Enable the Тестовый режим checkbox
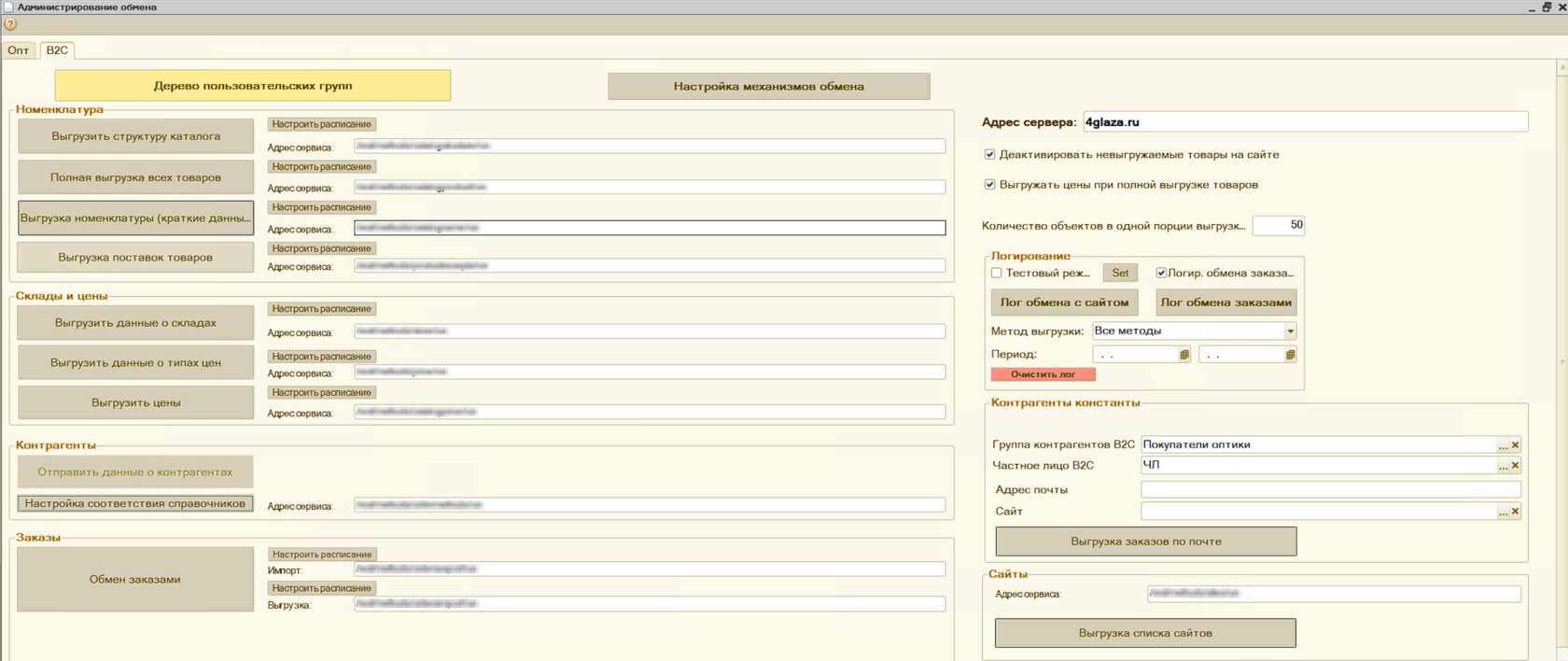This screenshot has width=1568, height=661. click(x=996, y=273)
